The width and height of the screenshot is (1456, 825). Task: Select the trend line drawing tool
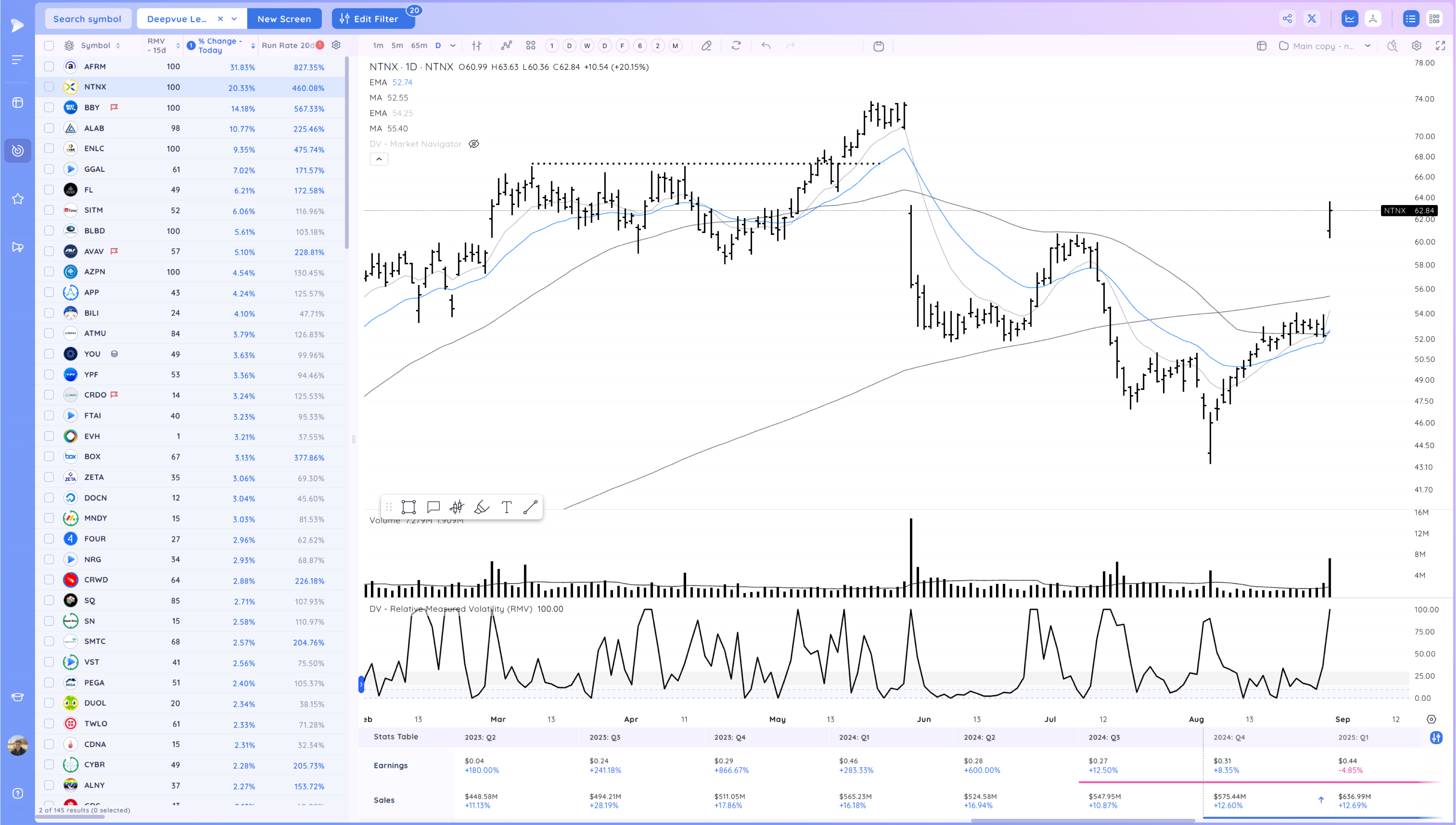[530, 507]
